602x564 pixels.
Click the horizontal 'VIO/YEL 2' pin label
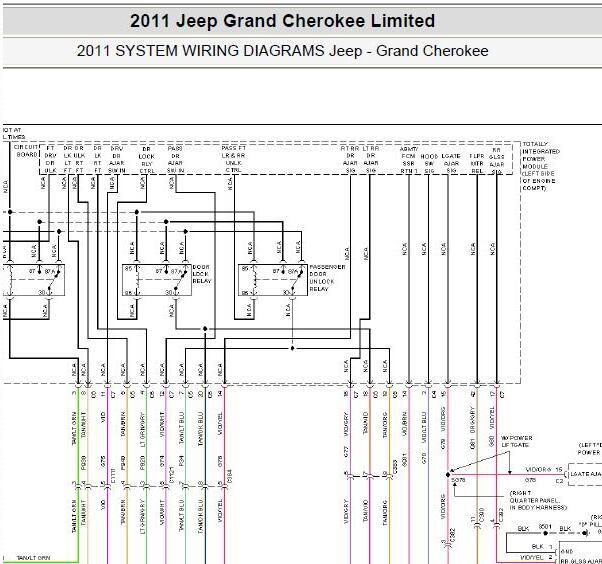click(x=536, y=557)
